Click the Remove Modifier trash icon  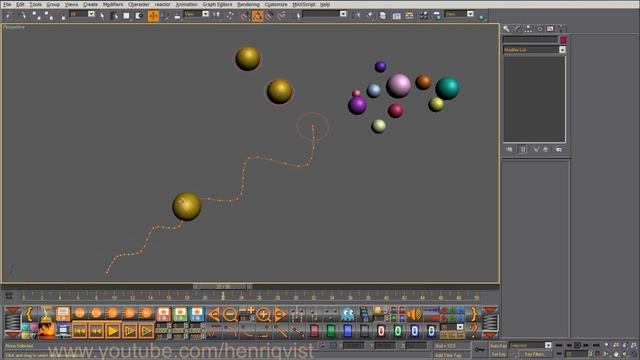546,149
